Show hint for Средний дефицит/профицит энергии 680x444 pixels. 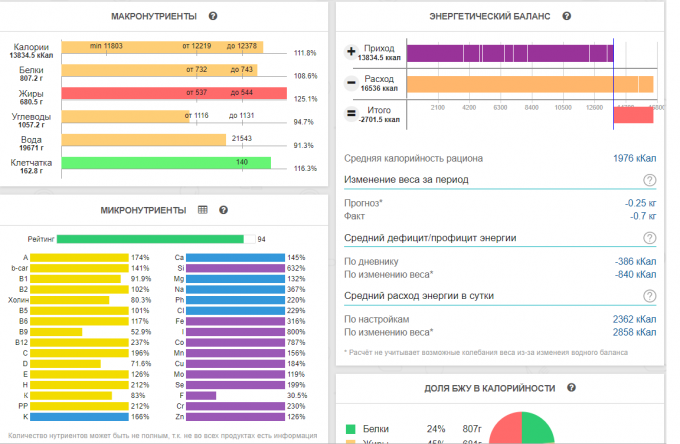[649, 238]
